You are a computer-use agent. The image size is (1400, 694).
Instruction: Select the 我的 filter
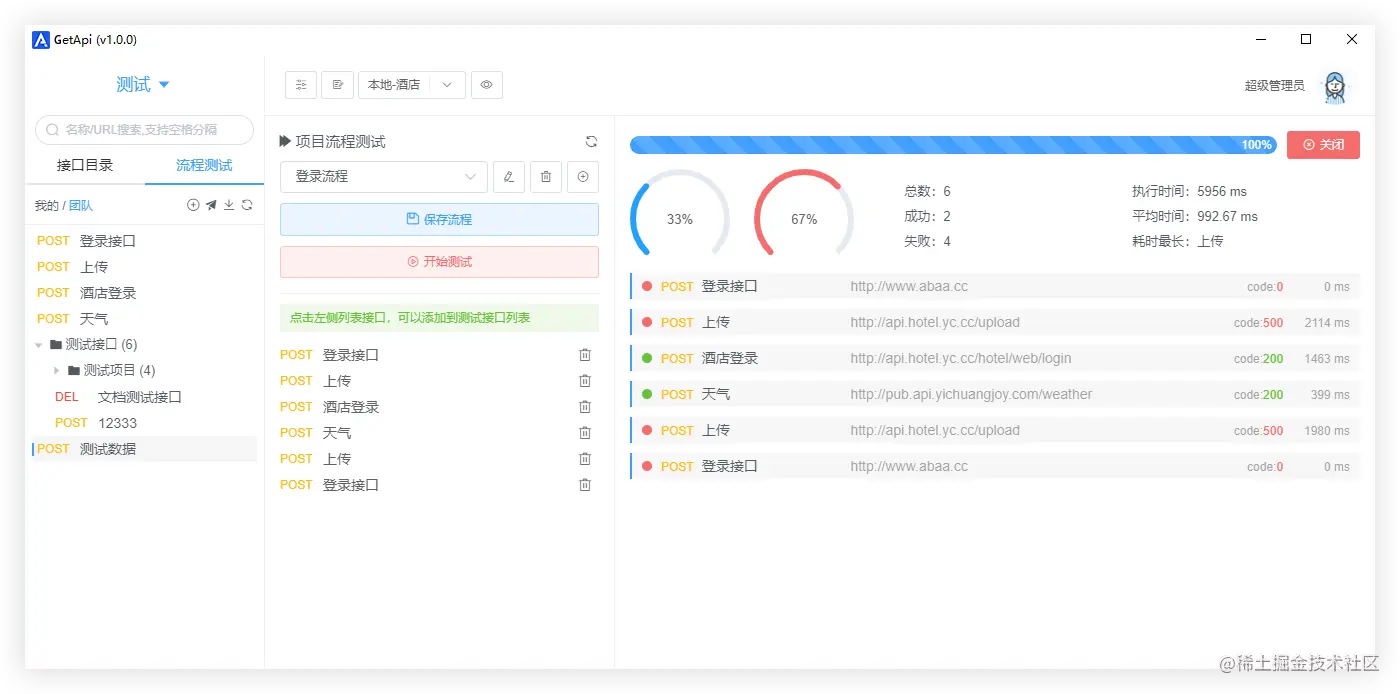tap(46, 205)
